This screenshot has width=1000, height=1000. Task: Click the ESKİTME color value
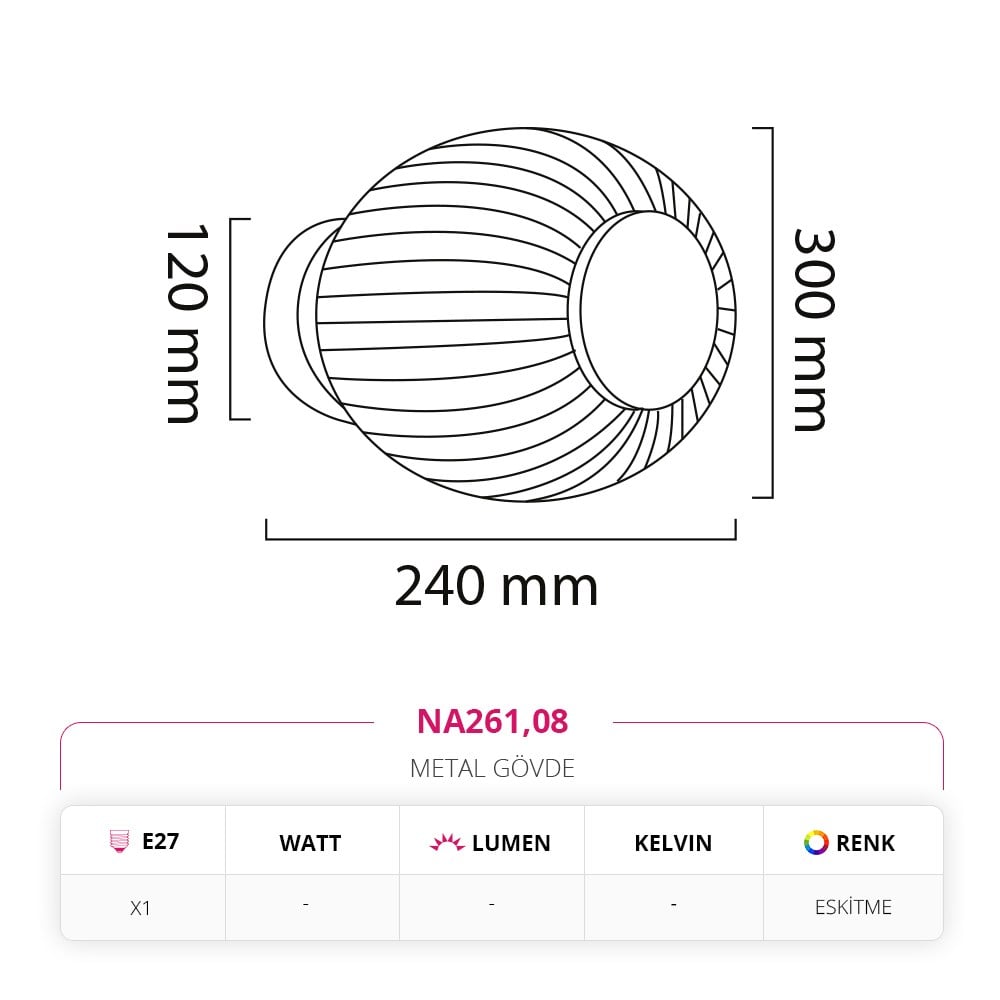(x=853, y=907)
